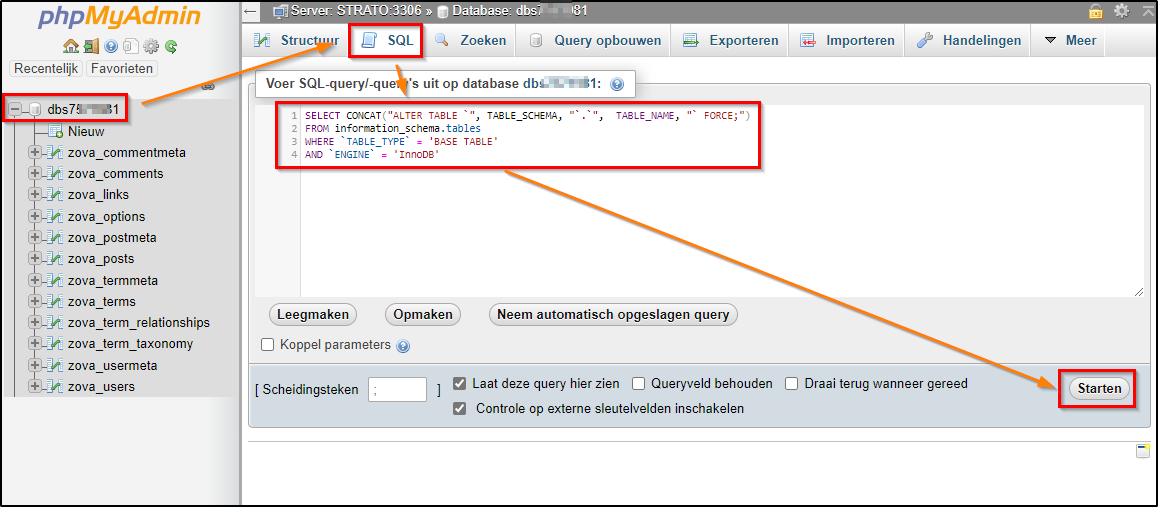The height and width of the screenshot is (507, 1158).
Task: Click the padlock icon in top right
Action: [1096, 11]
